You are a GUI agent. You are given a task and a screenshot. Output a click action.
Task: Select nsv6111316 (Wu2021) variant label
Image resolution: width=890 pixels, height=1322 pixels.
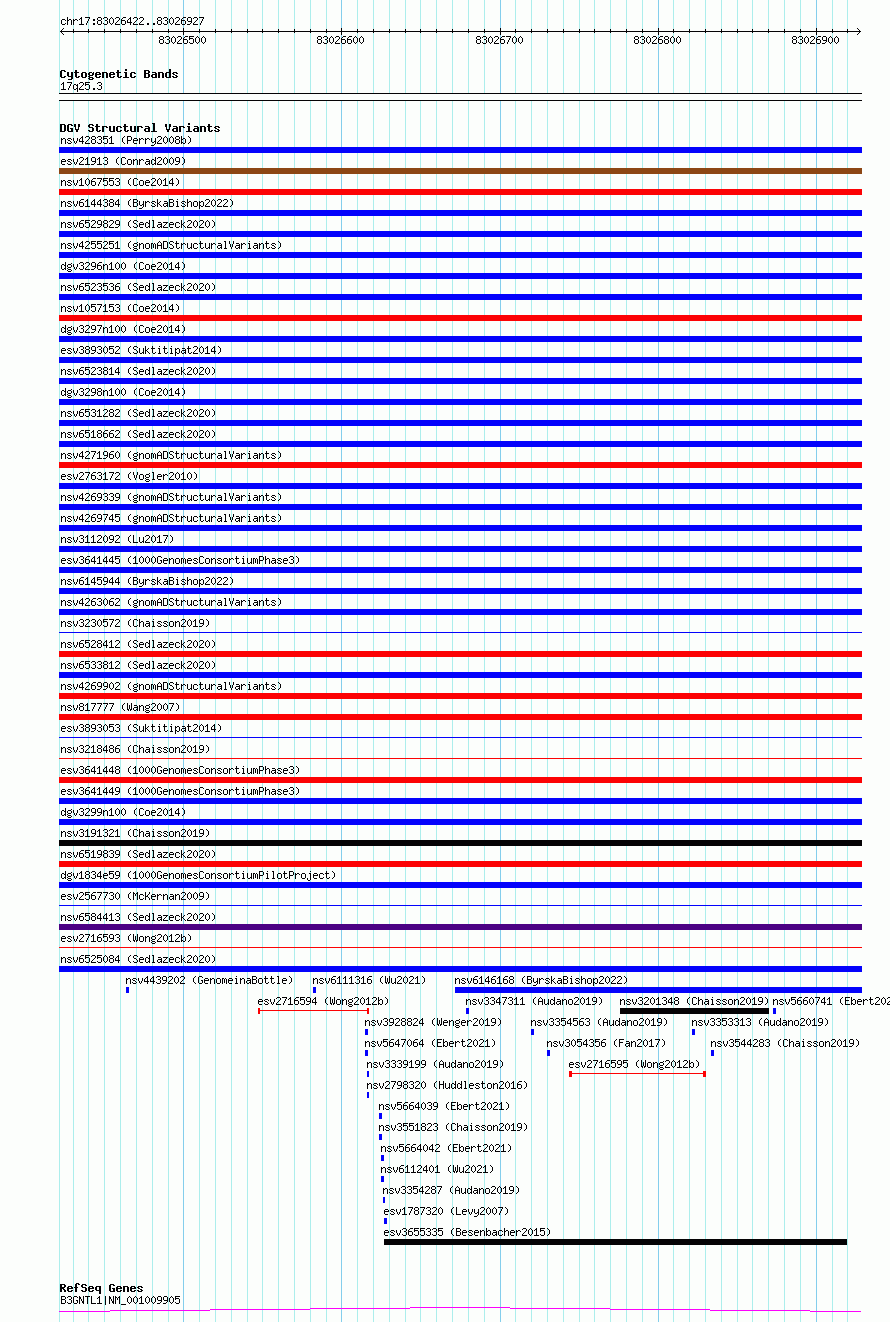pos(370,980)
